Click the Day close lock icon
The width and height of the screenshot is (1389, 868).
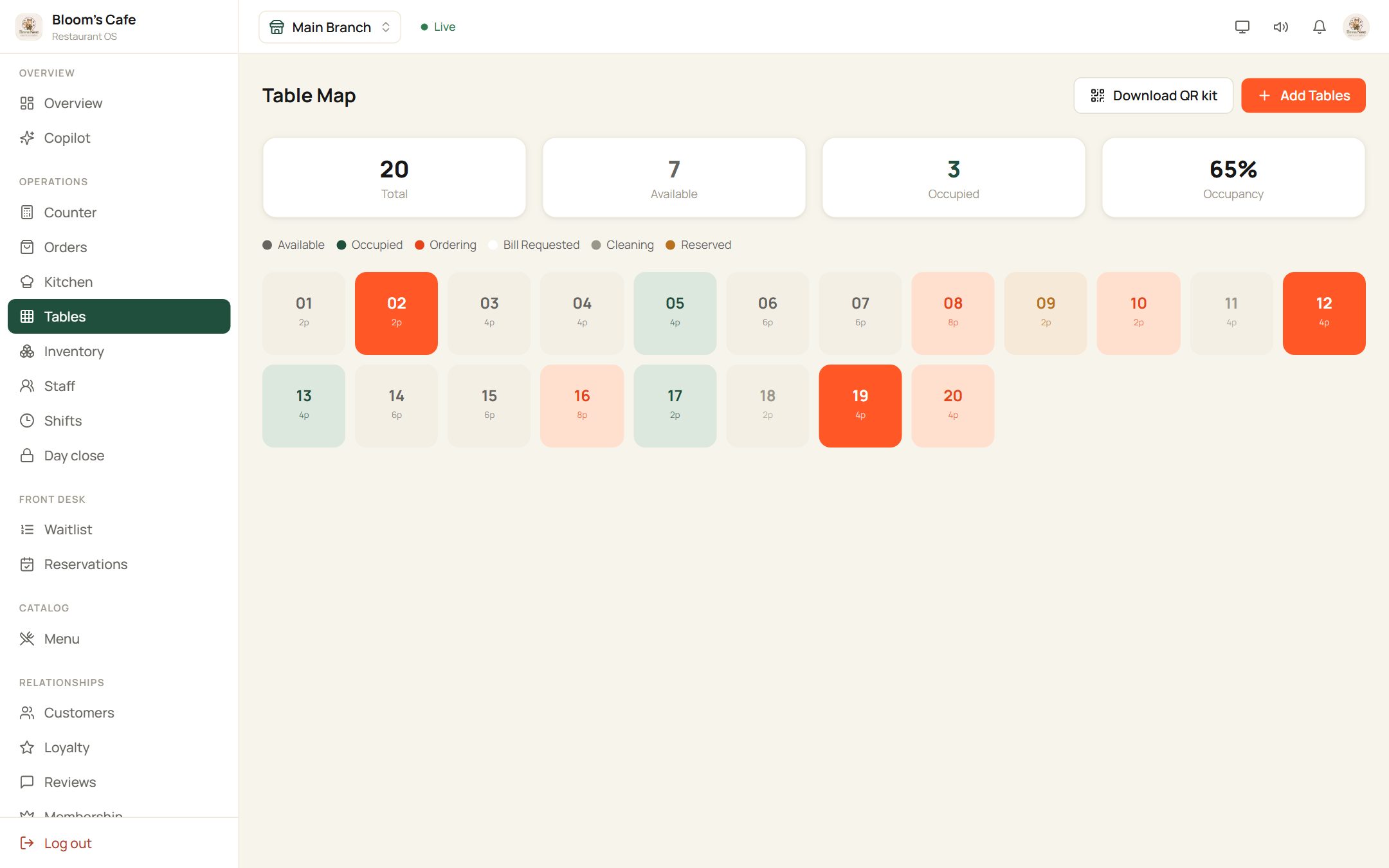click(x=27, y=456)
